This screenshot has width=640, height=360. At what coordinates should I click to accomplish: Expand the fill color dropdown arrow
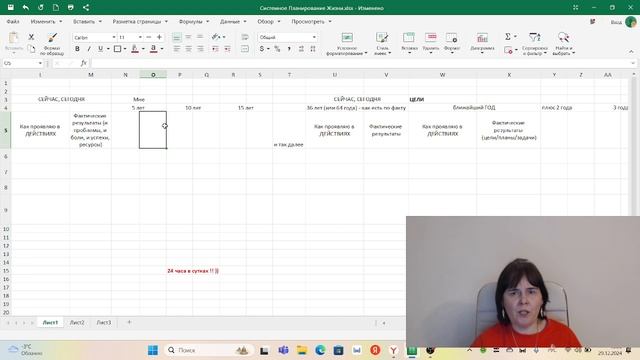[x=143, y=49]
